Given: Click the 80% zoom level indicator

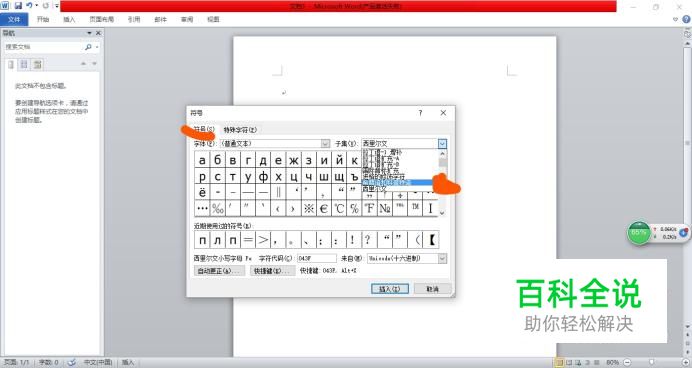Looking at the screenshot, I should 612,362.
